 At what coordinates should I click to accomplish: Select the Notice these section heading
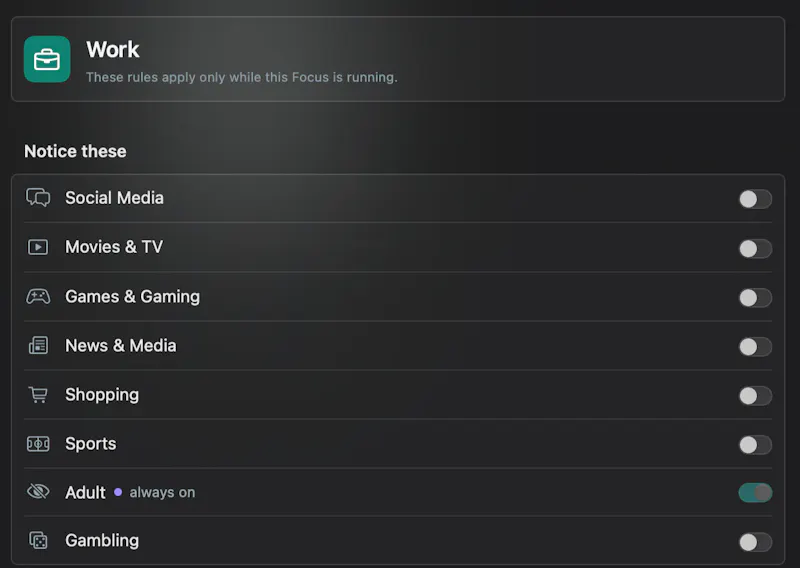coord(75,151)
